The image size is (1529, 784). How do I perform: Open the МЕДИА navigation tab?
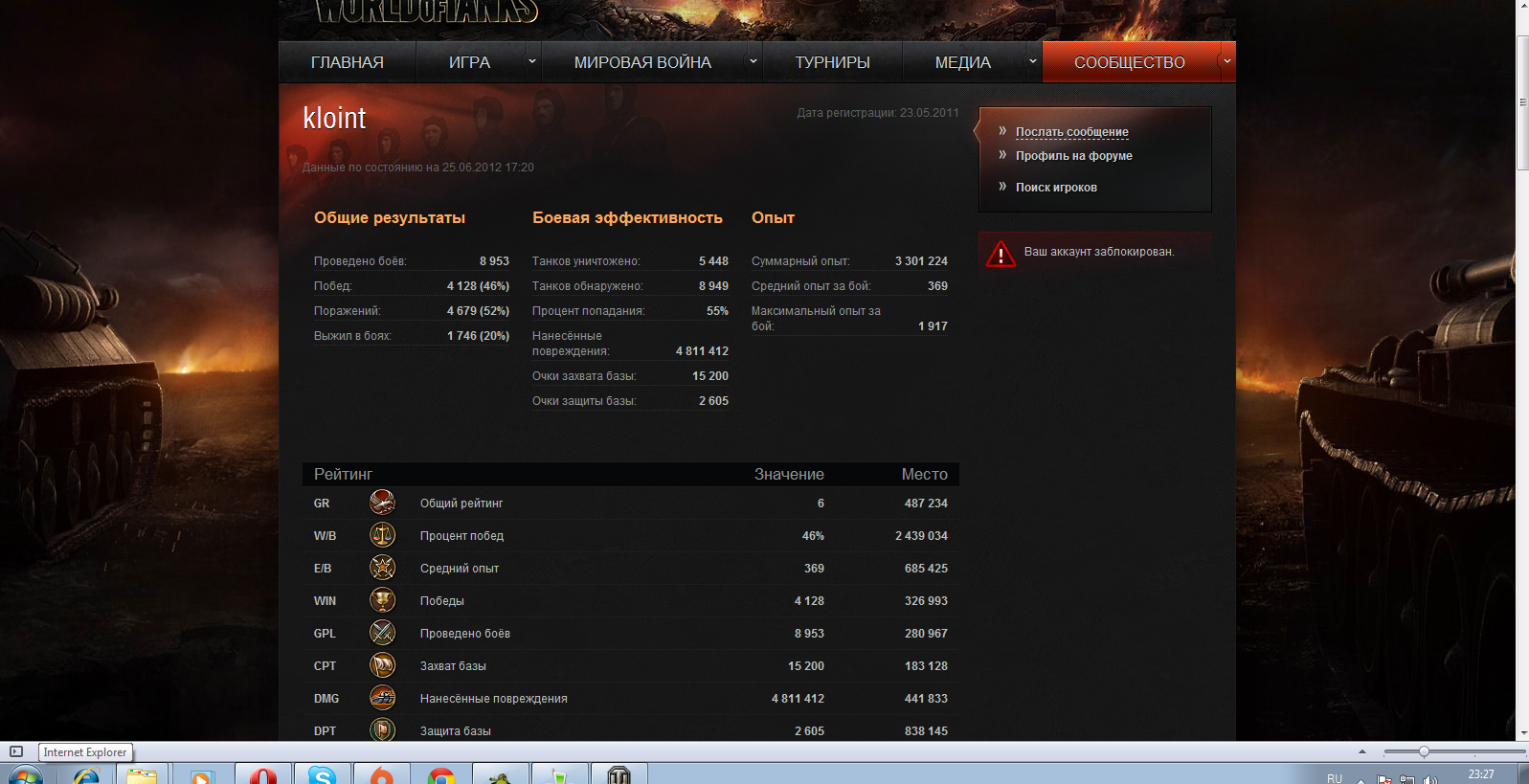pos(962,62)
